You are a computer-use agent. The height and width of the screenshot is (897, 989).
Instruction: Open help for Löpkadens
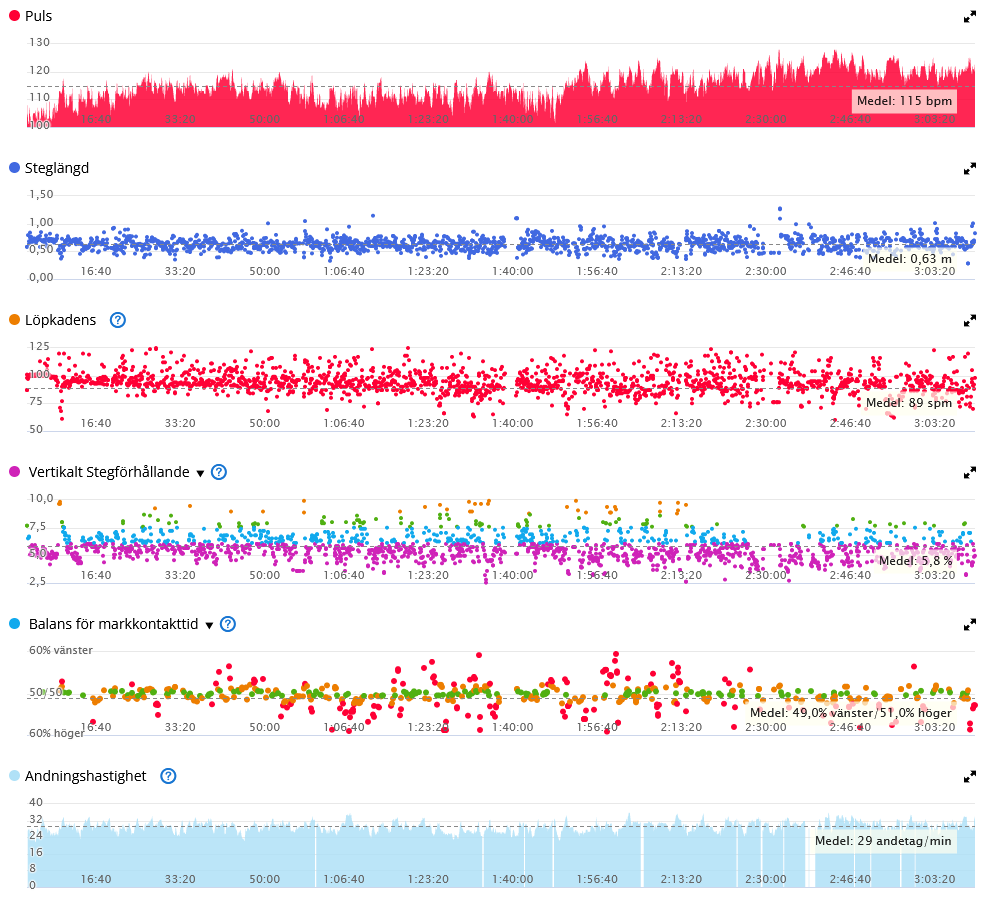[x=118, y=320]
